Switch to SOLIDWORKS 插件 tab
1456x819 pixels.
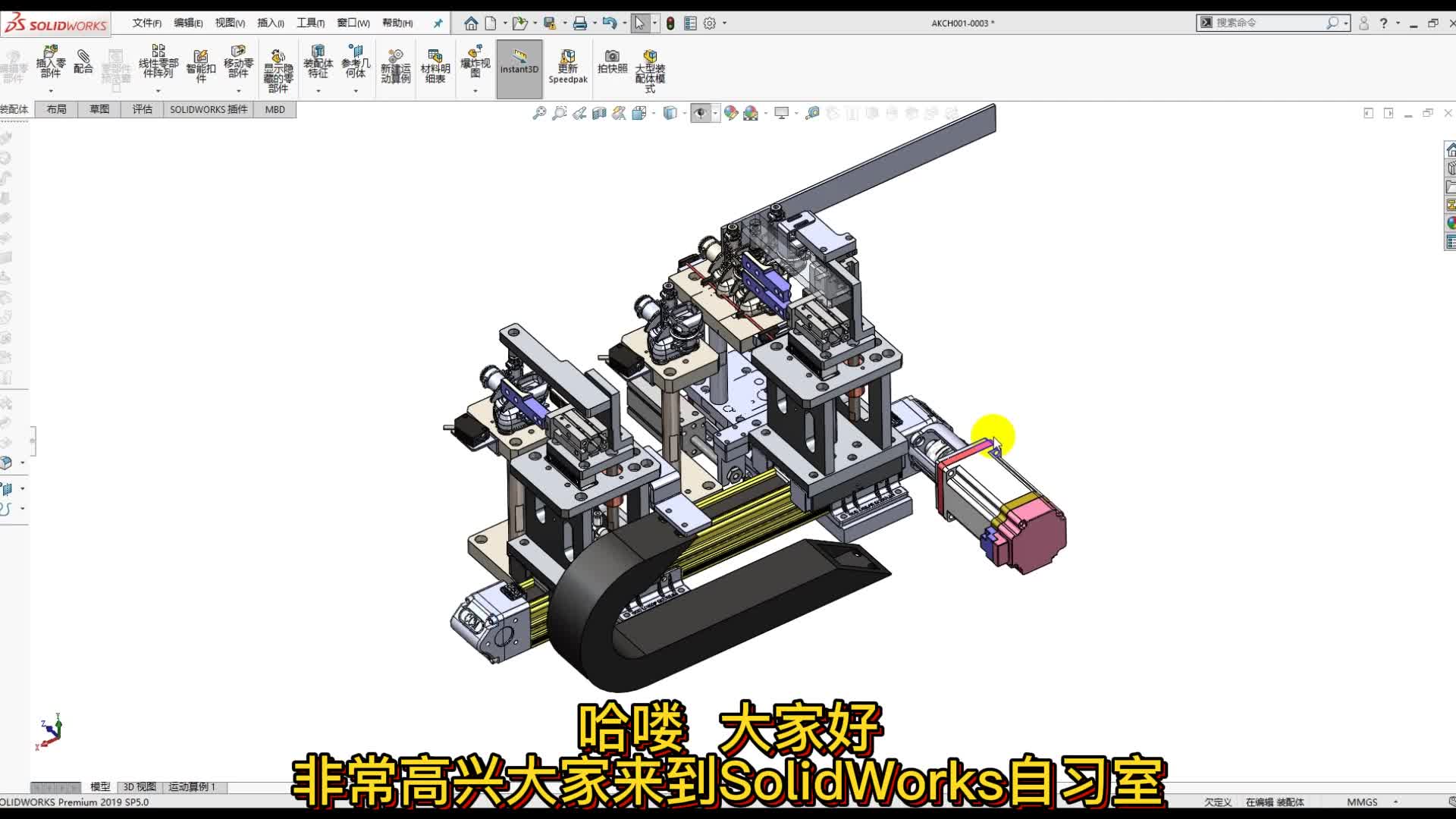click(209, 109)
